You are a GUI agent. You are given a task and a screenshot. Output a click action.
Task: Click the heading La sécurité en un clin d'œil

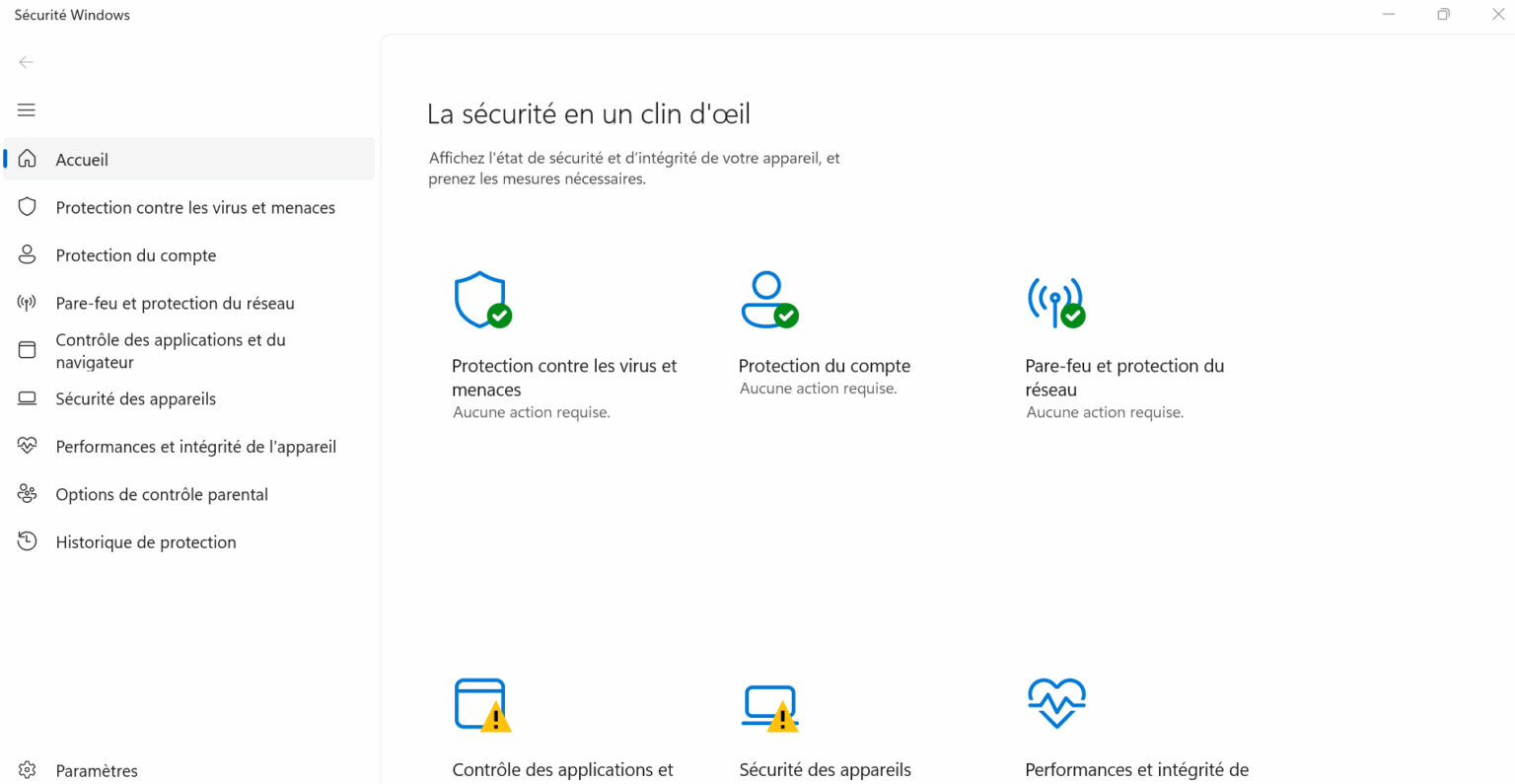coord(589,114)
